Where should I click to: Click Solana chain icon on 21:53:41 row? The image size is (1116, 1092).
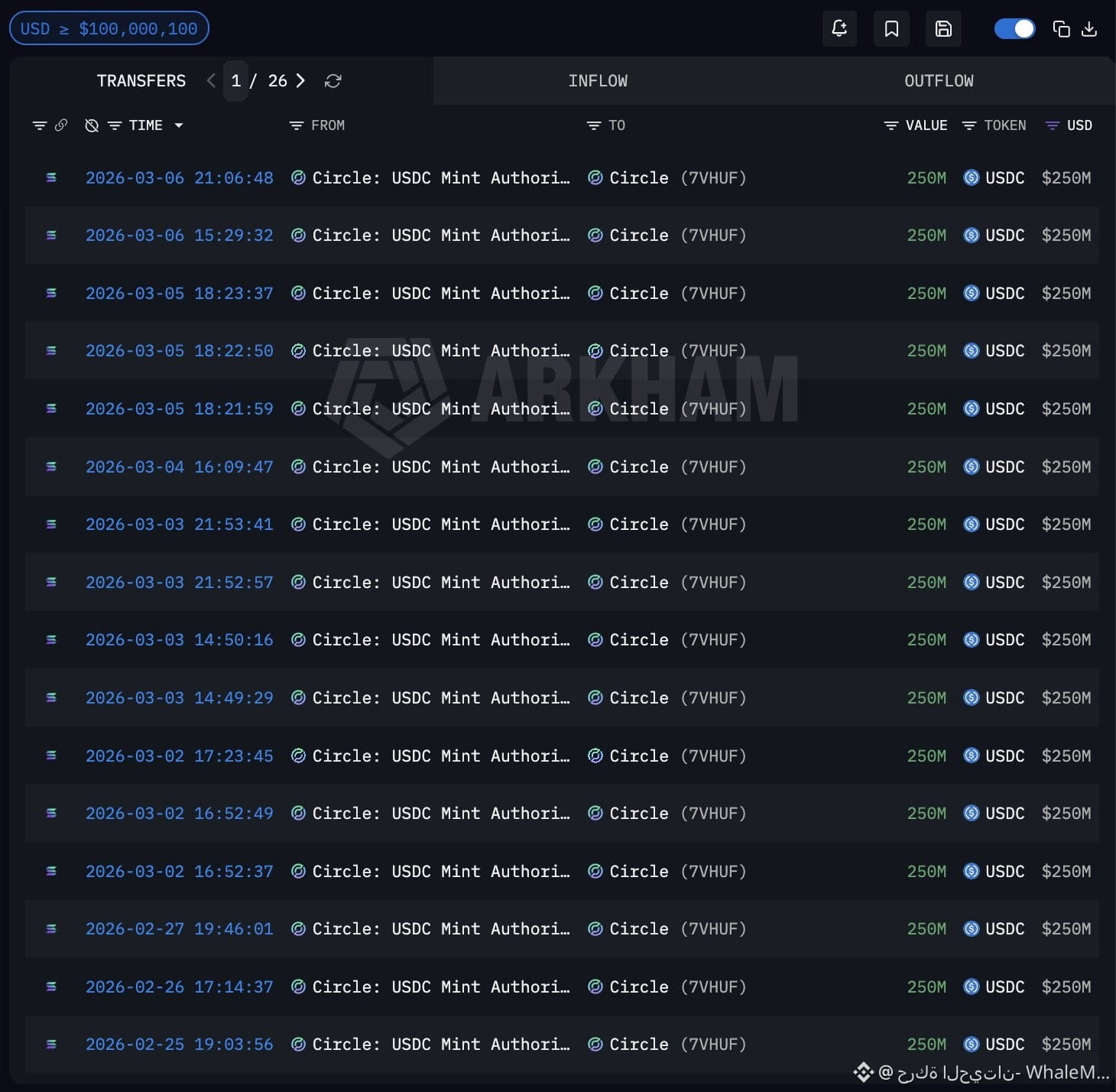click(x=51, y=524)
